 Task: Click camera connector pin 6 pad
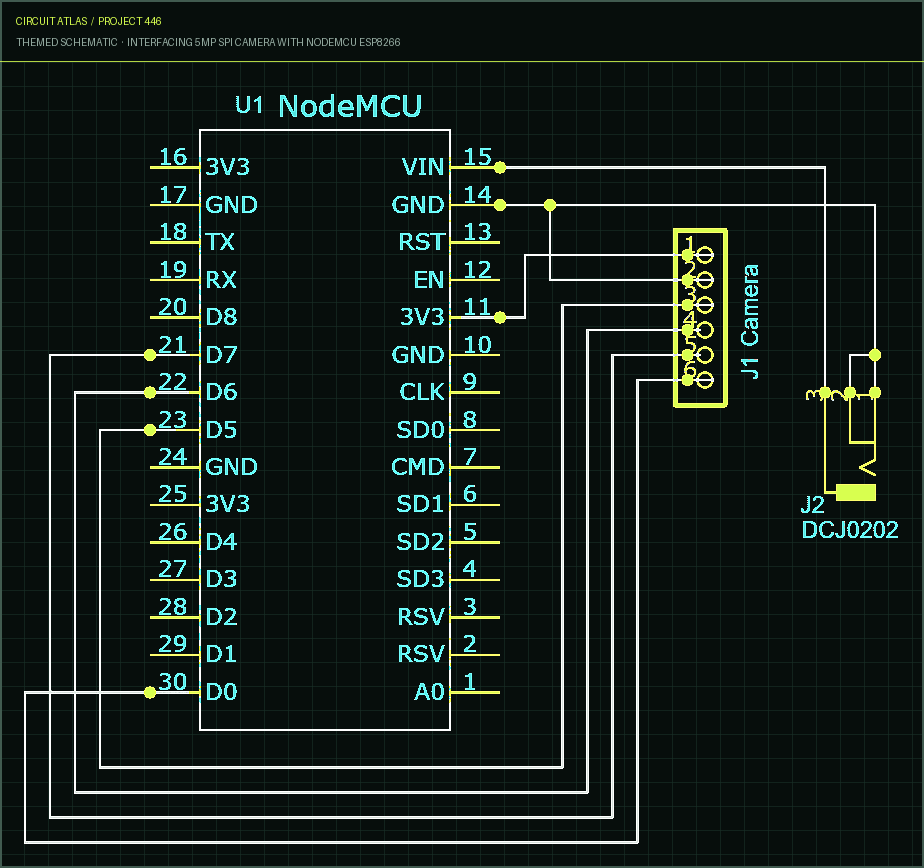pos(705,380)
